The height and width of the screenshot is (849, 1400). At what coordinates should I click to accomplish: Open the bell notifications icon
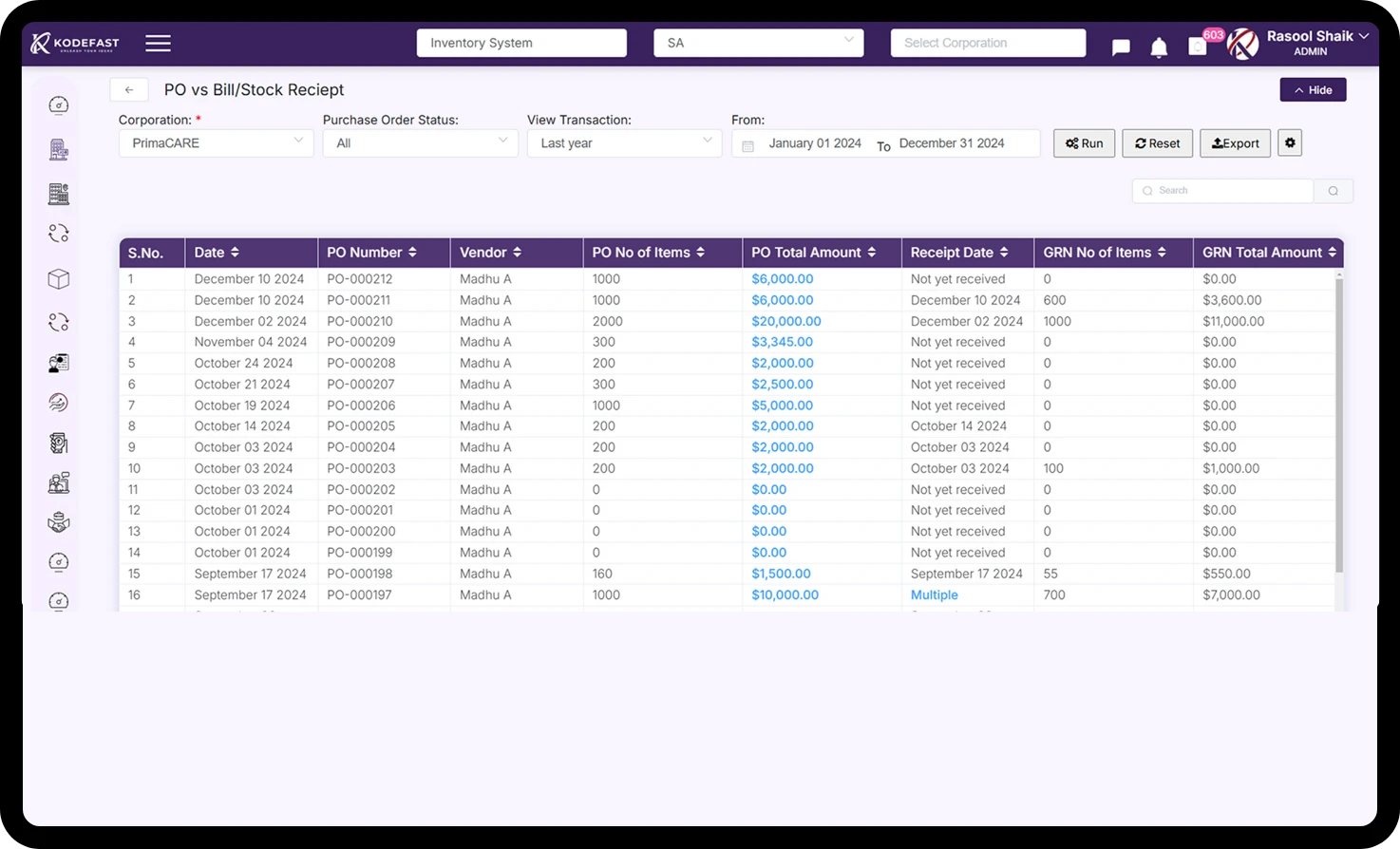click(x=1159, y=47)
